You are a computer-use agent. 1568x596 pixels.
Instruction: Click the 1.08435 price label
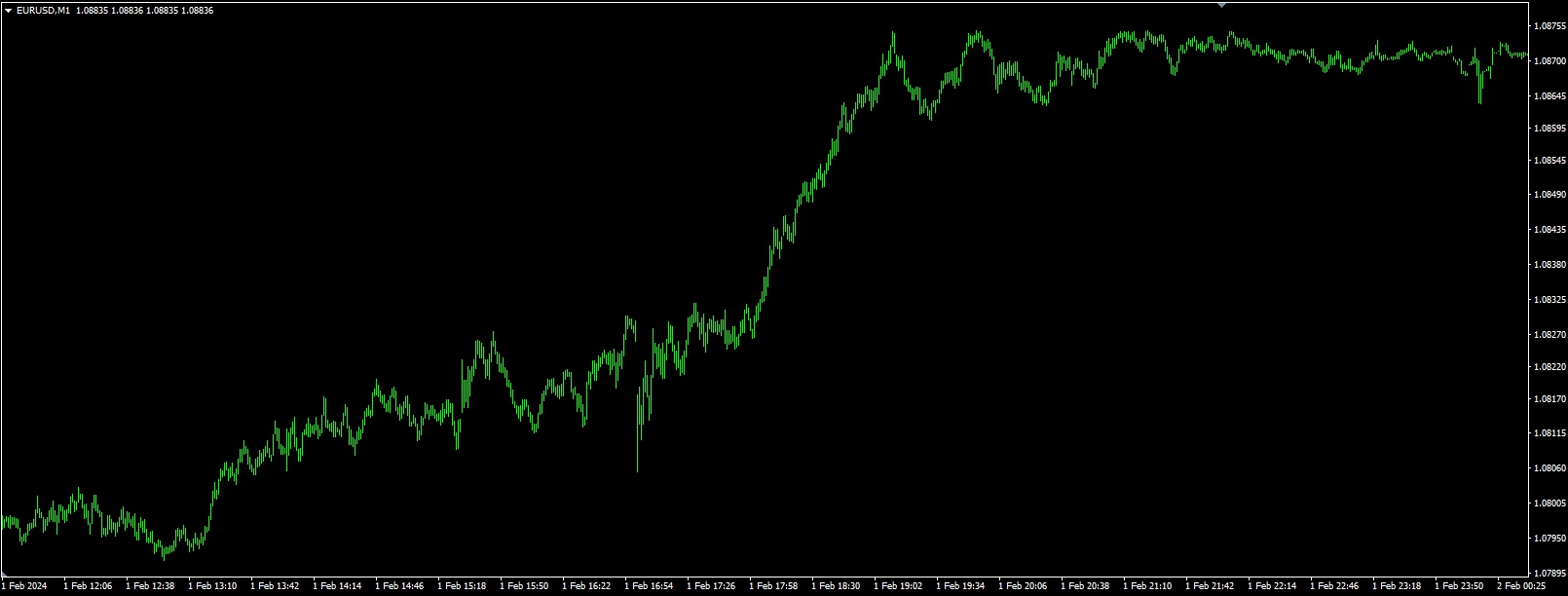1549,230
